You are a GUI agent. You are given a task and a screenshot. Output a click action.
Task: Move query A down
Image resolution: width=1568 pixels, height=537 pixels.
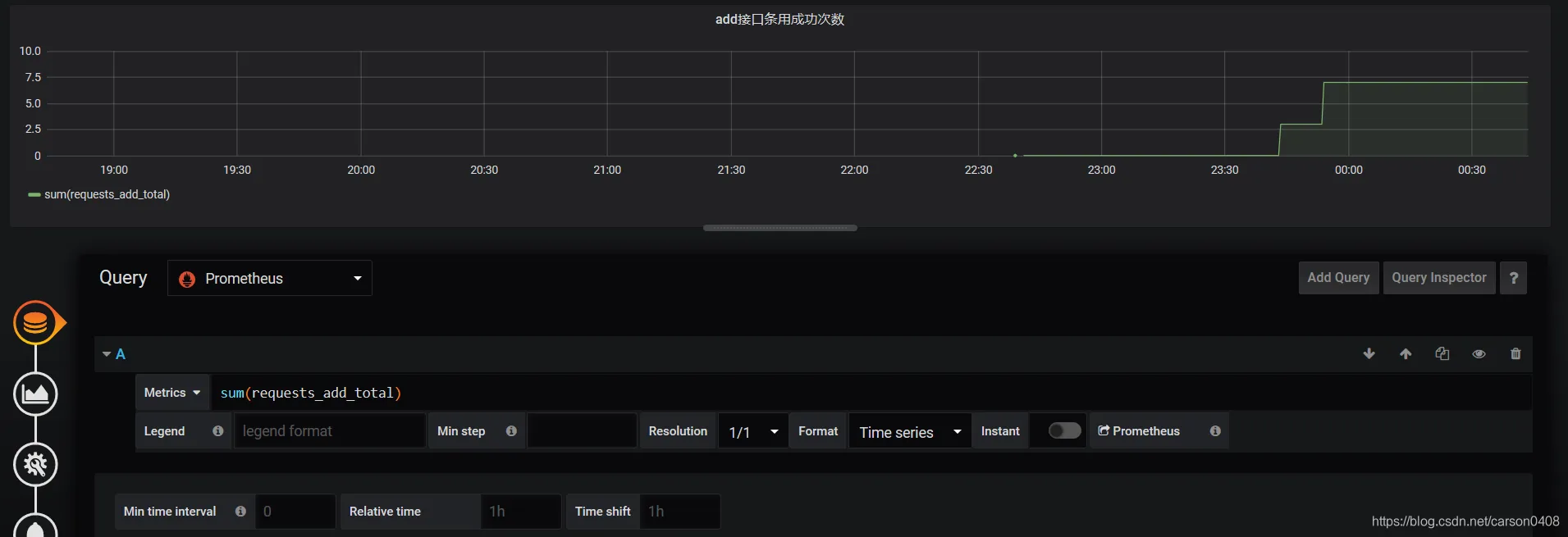(x=1369, y=354)
